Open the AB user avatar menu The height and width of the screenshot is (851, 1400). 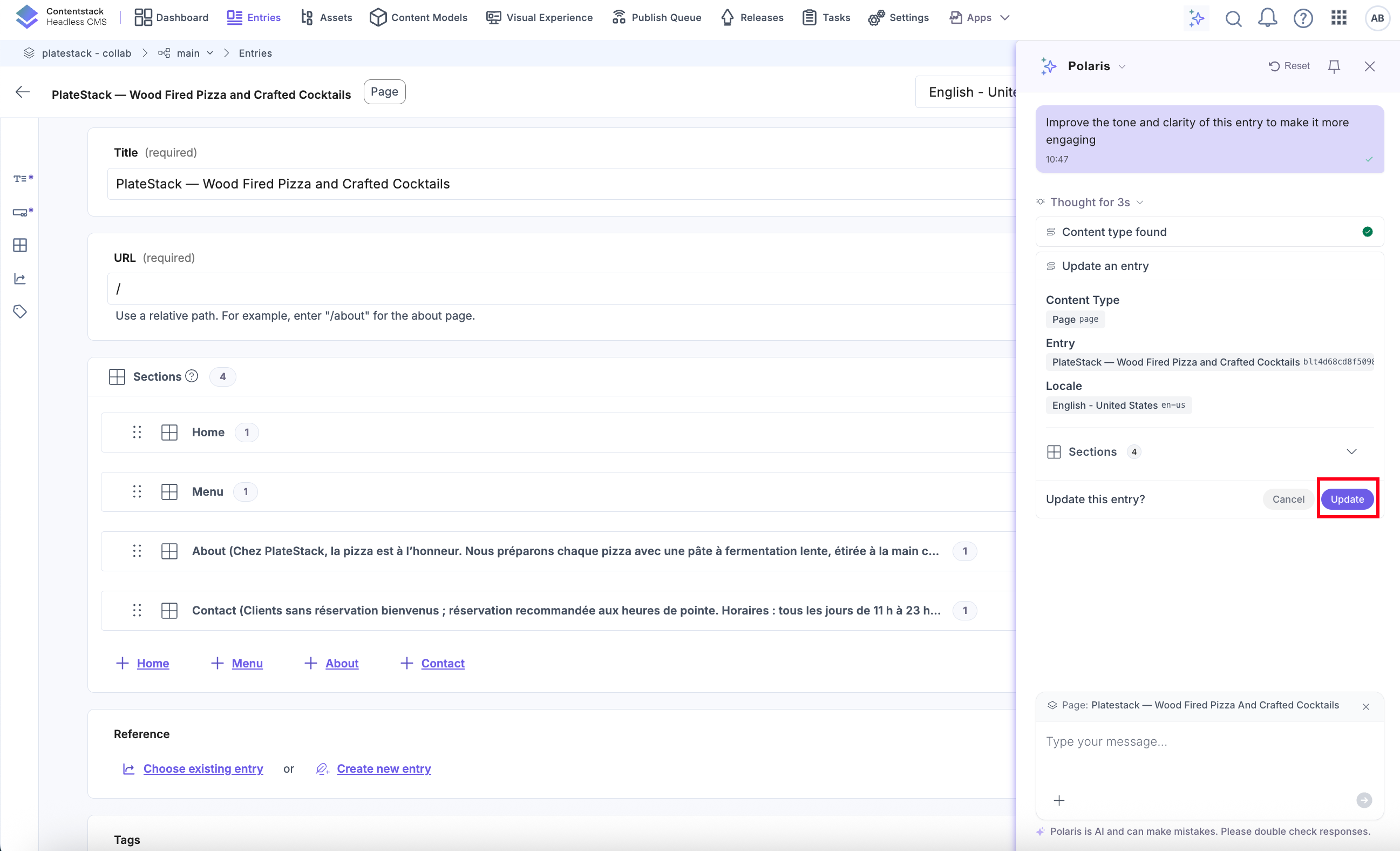click(1377, 18)
